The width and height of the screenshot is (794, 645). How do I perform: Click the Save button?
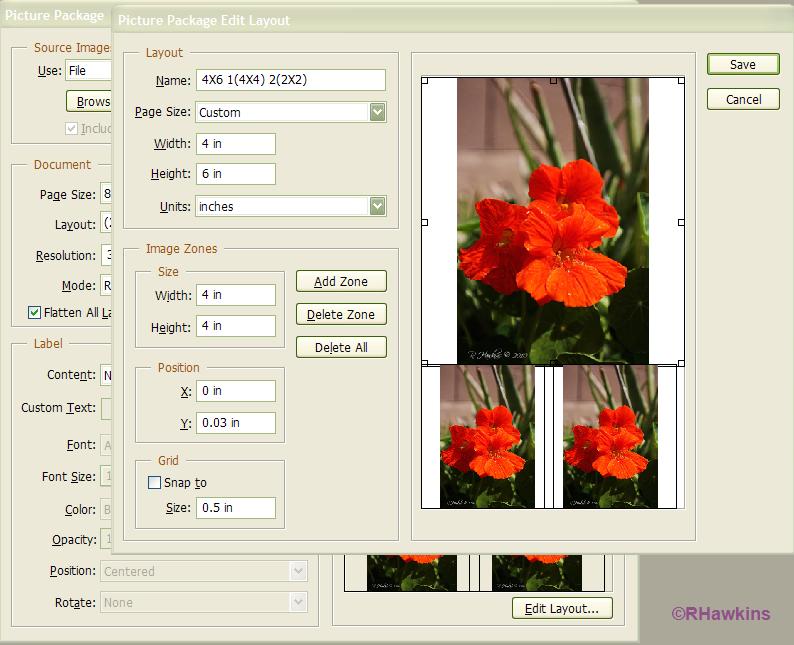pos(742,64)
